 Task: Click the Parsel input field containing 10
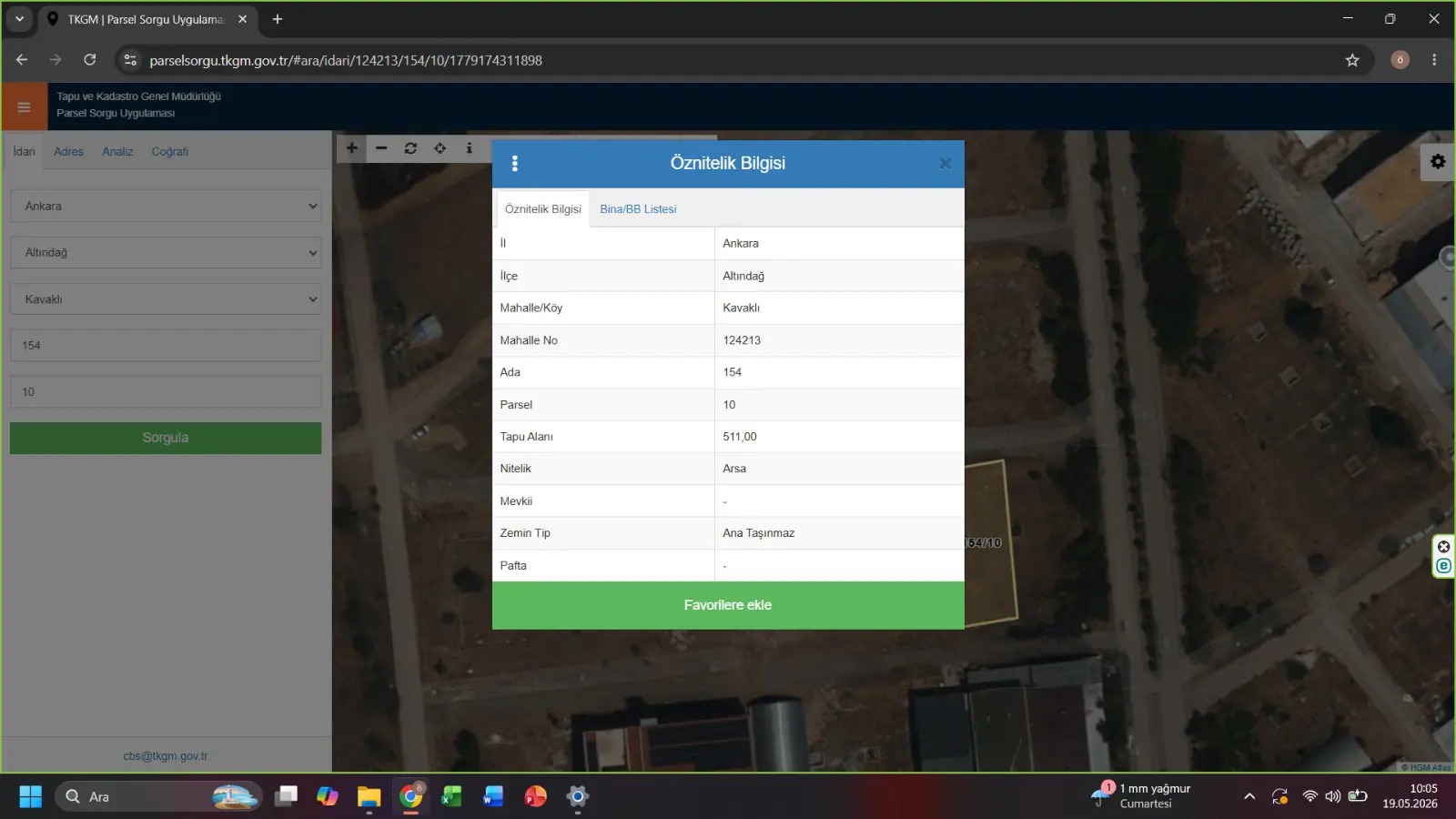tap(166, 392)
